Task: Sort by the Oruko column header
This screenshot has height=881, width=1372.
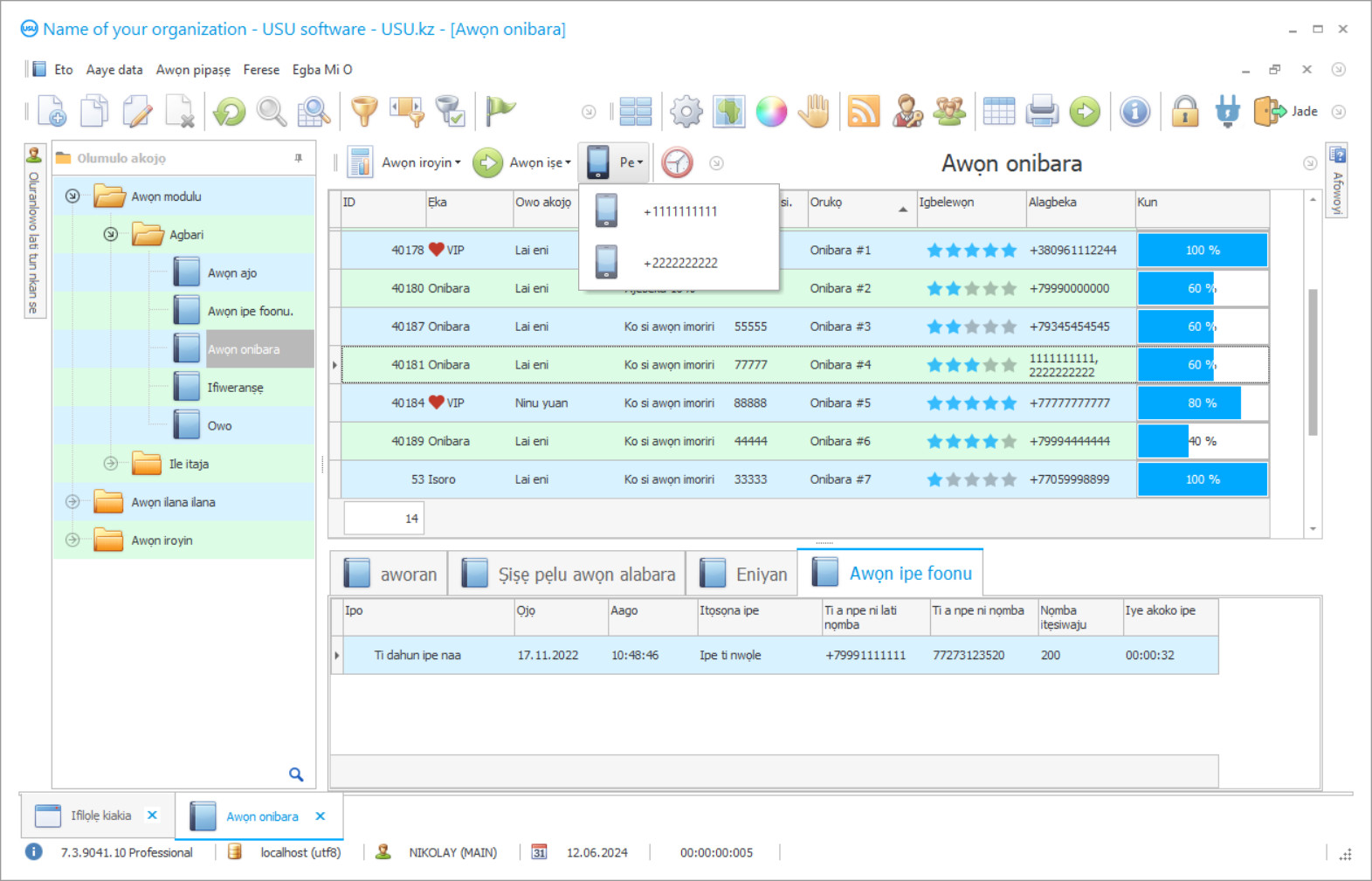Action: (x=861, y=209)
